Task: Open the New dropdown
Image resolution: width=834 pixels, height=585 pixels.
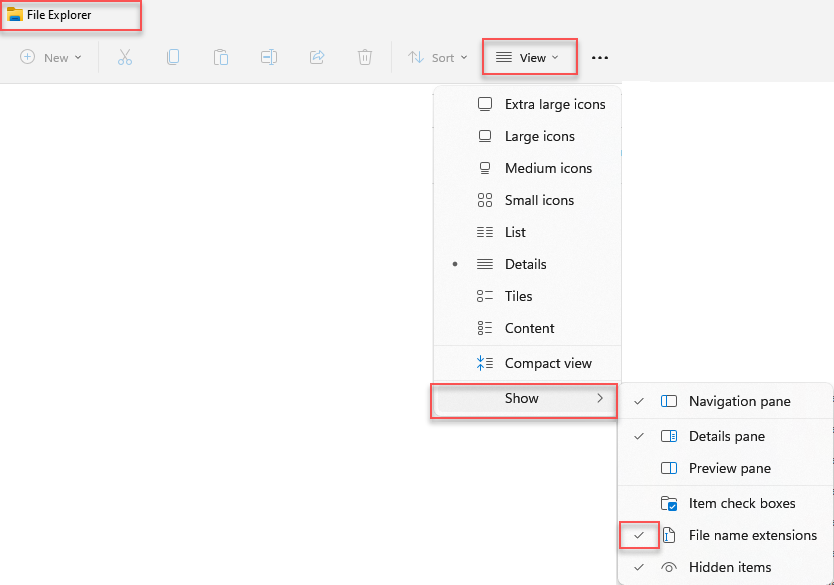Action: (x=50, y=57)
